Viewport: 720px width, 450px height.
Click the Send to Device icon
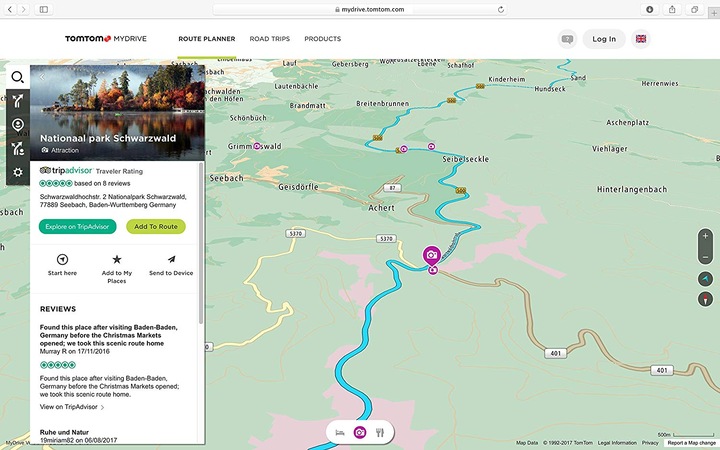click(171, 259)
